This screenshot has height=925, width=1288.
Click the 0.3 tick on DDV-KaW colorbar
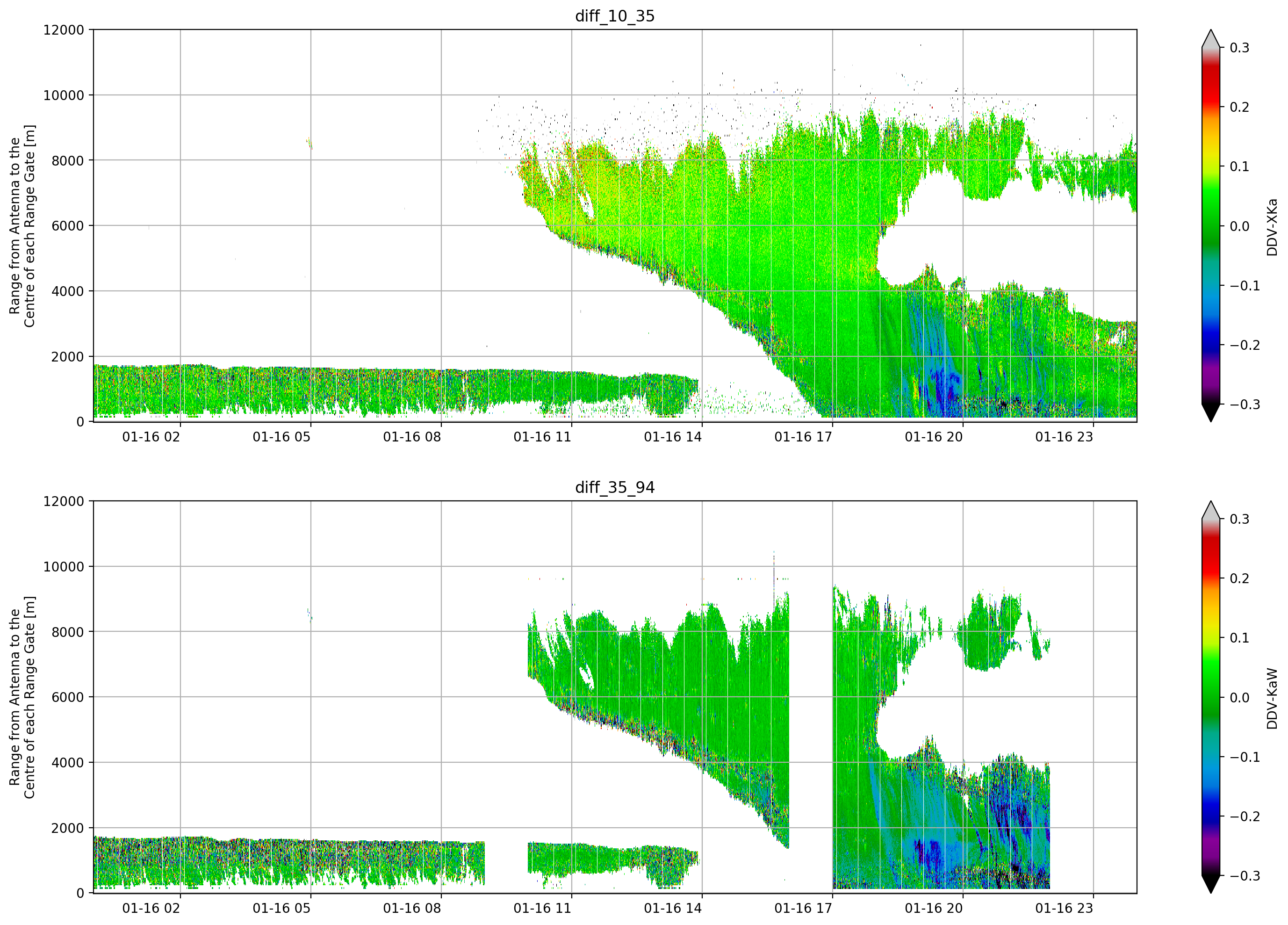(1240, 519)
